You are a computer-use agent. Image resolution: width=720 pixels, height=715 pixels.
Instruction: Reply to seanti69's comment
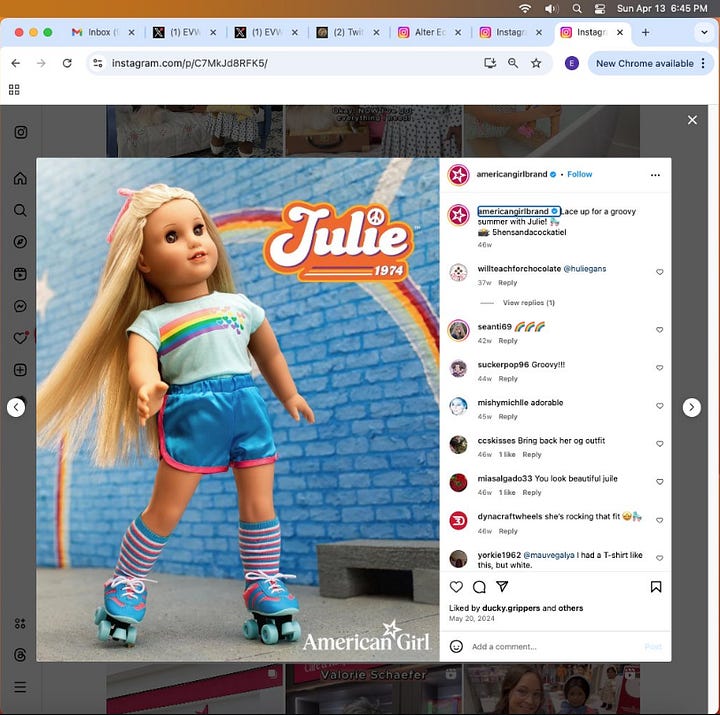[508, 341]
